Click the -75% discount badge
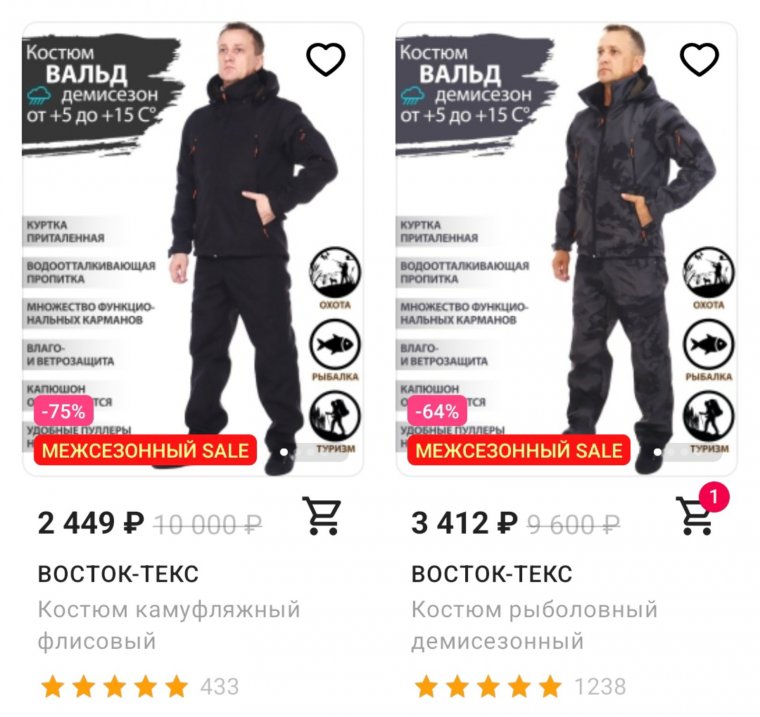The height and width of the screenshot is (717, 760). pyautogui.click(x=63, y=411)
